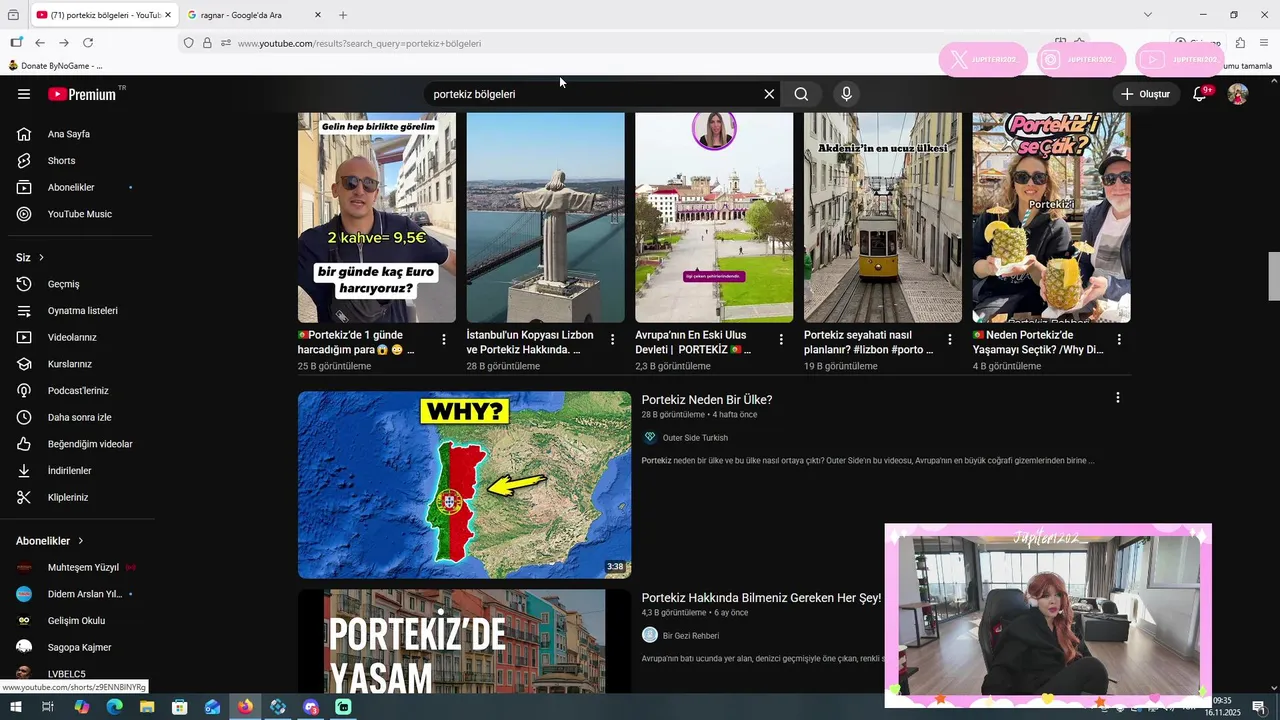Open the Windows Start button

(15, 707)
